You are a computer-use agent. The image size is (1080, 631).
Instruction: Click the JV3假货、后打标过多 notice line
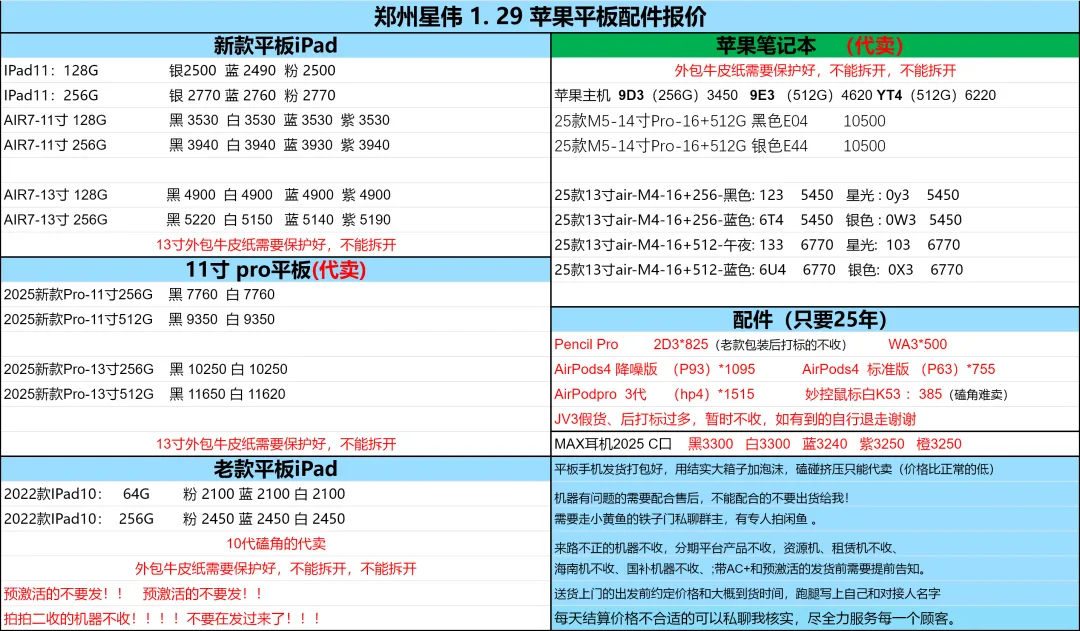[x=735, y=419]
